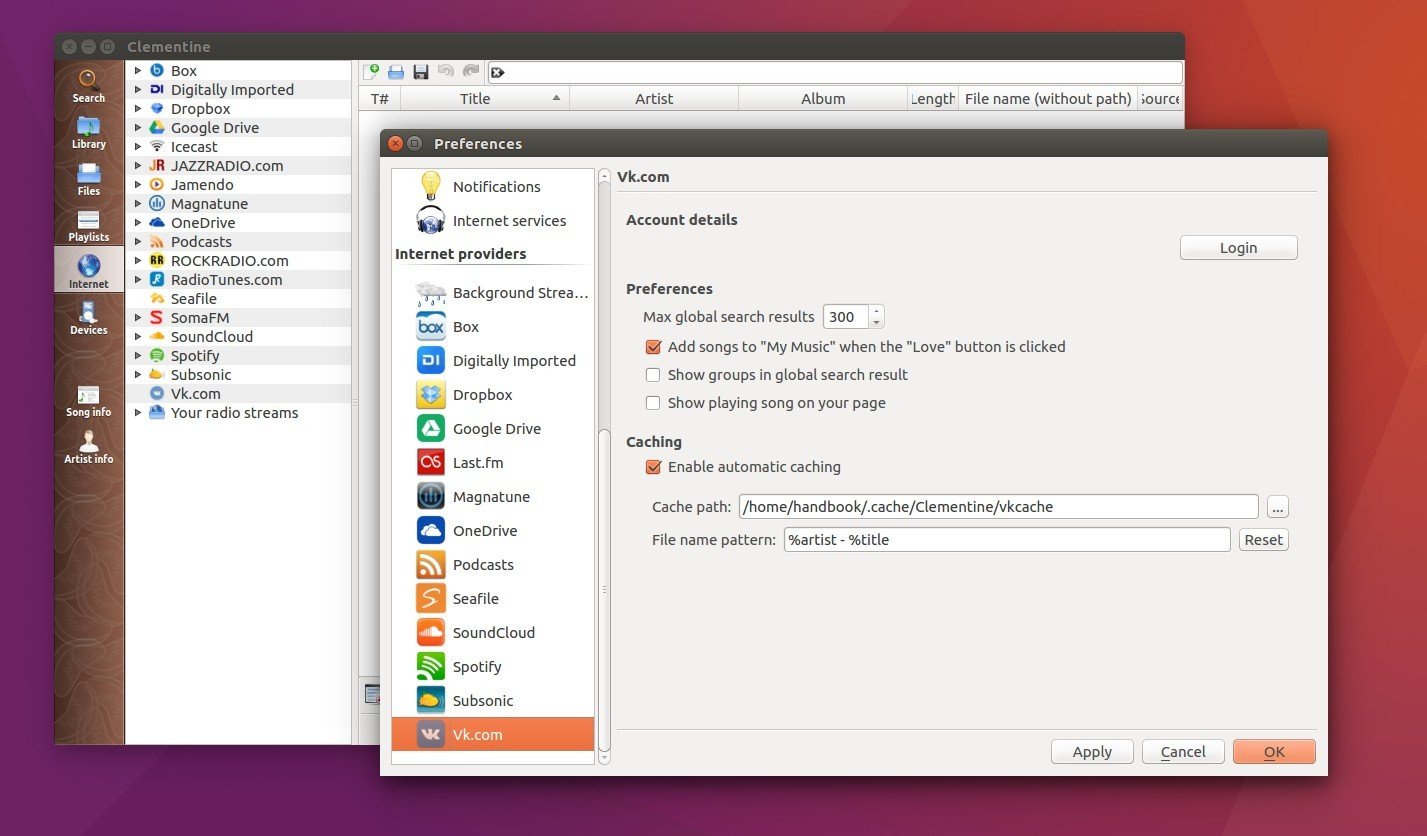Screen dimensions: 1427x836
Task: Expand the SomaFM tree node
Action: tap(139, 318)
